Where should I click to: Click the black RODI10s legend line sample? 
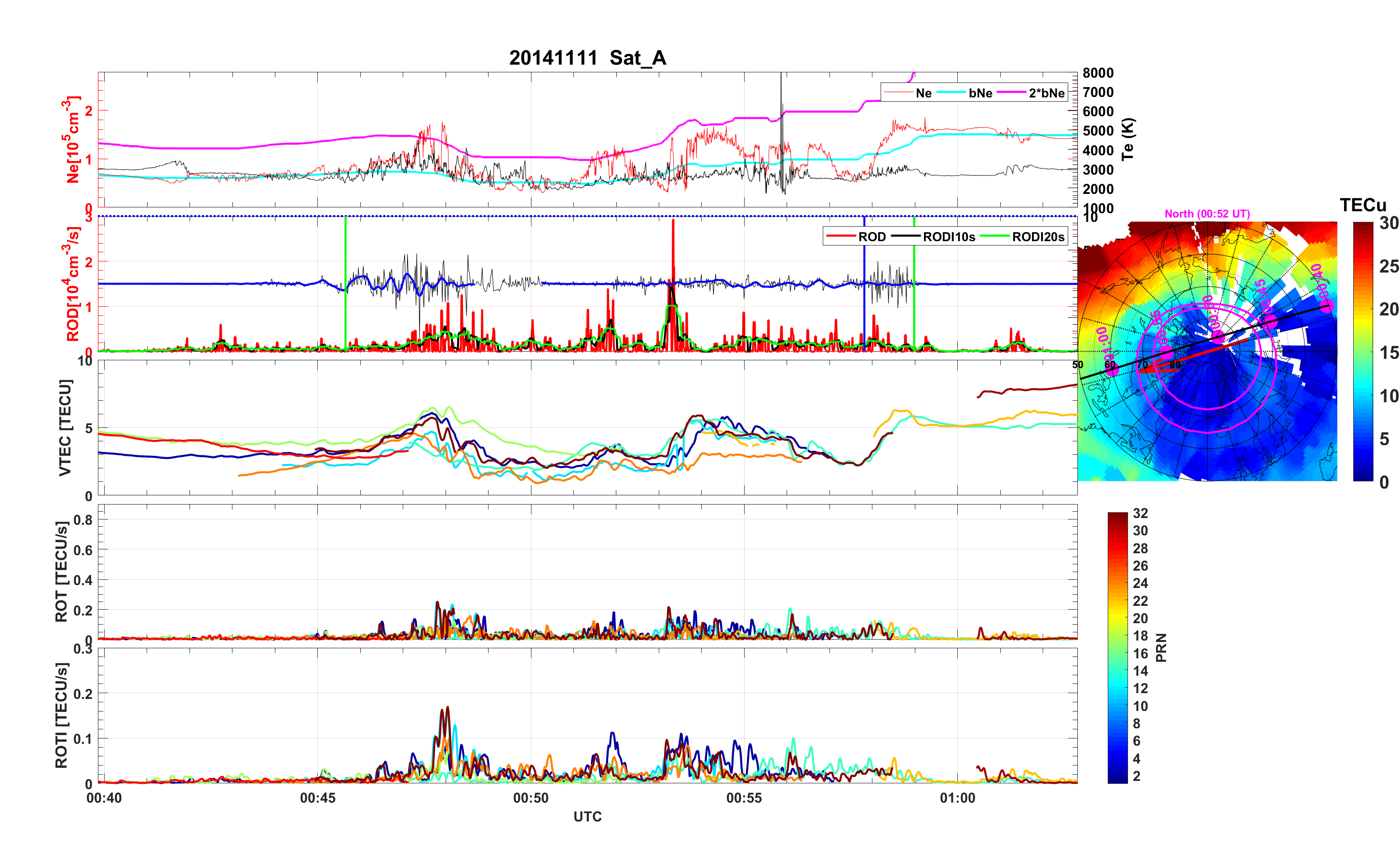[x=905, y=236]
